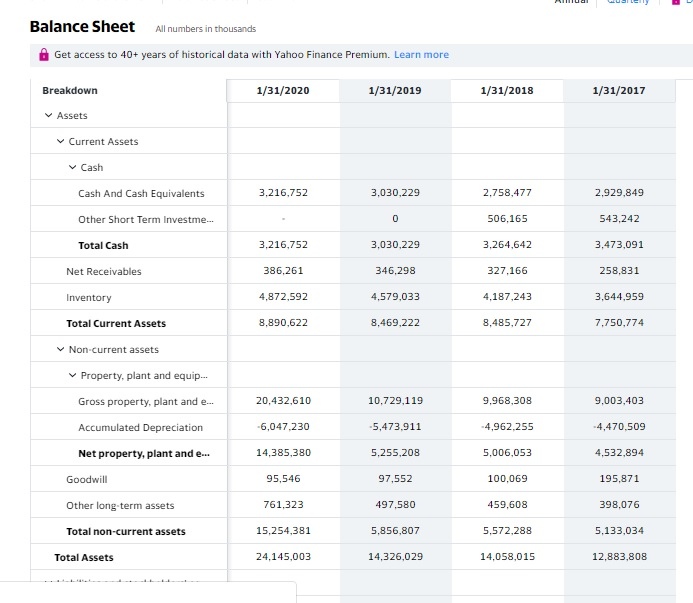Click the Cash And Cash Equivalents row label
The image size is (693, 603).
coord(141,194)
